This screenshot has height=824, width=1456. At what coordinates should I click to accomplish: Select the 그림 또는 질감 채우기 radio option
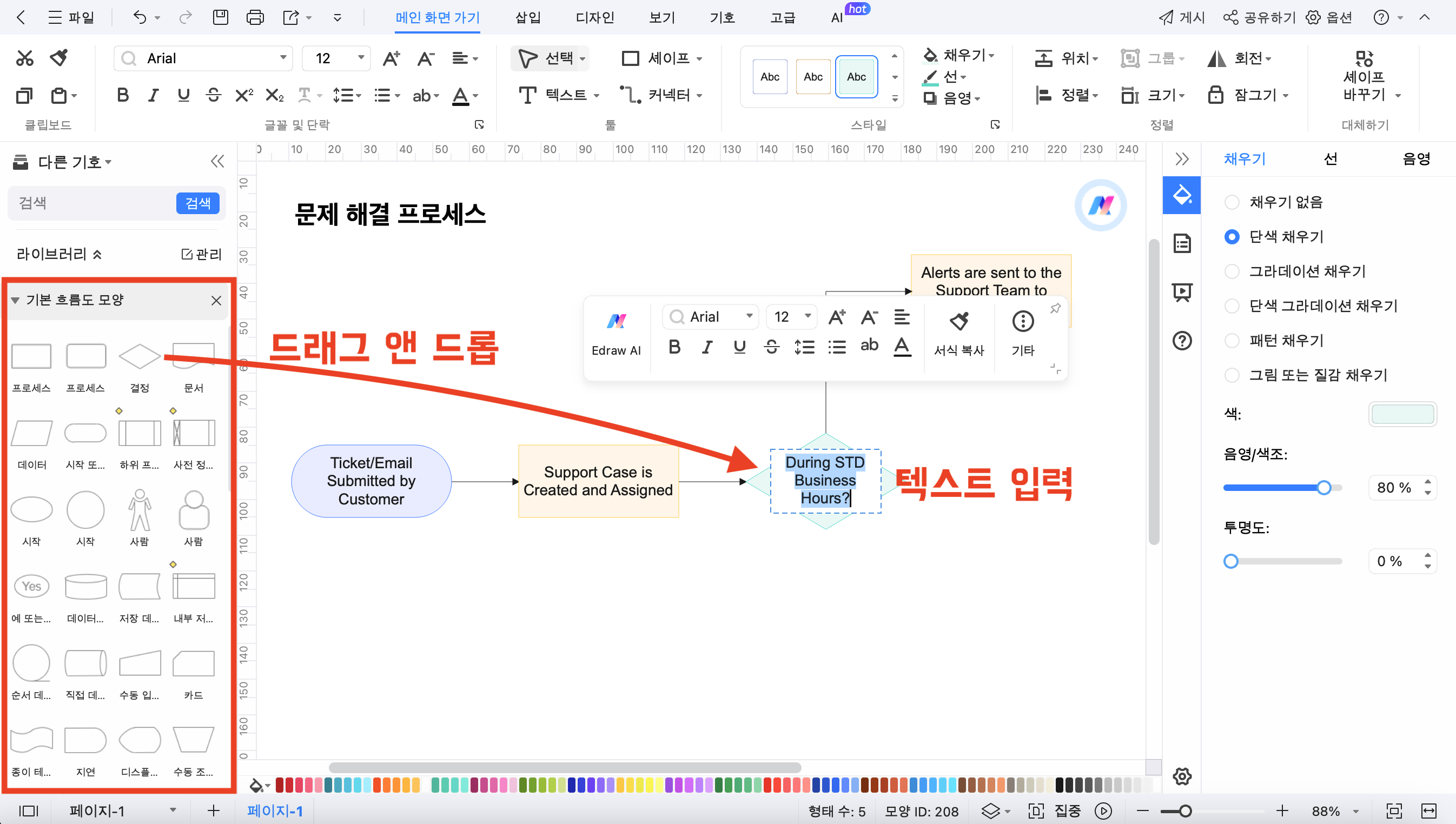1231,375
